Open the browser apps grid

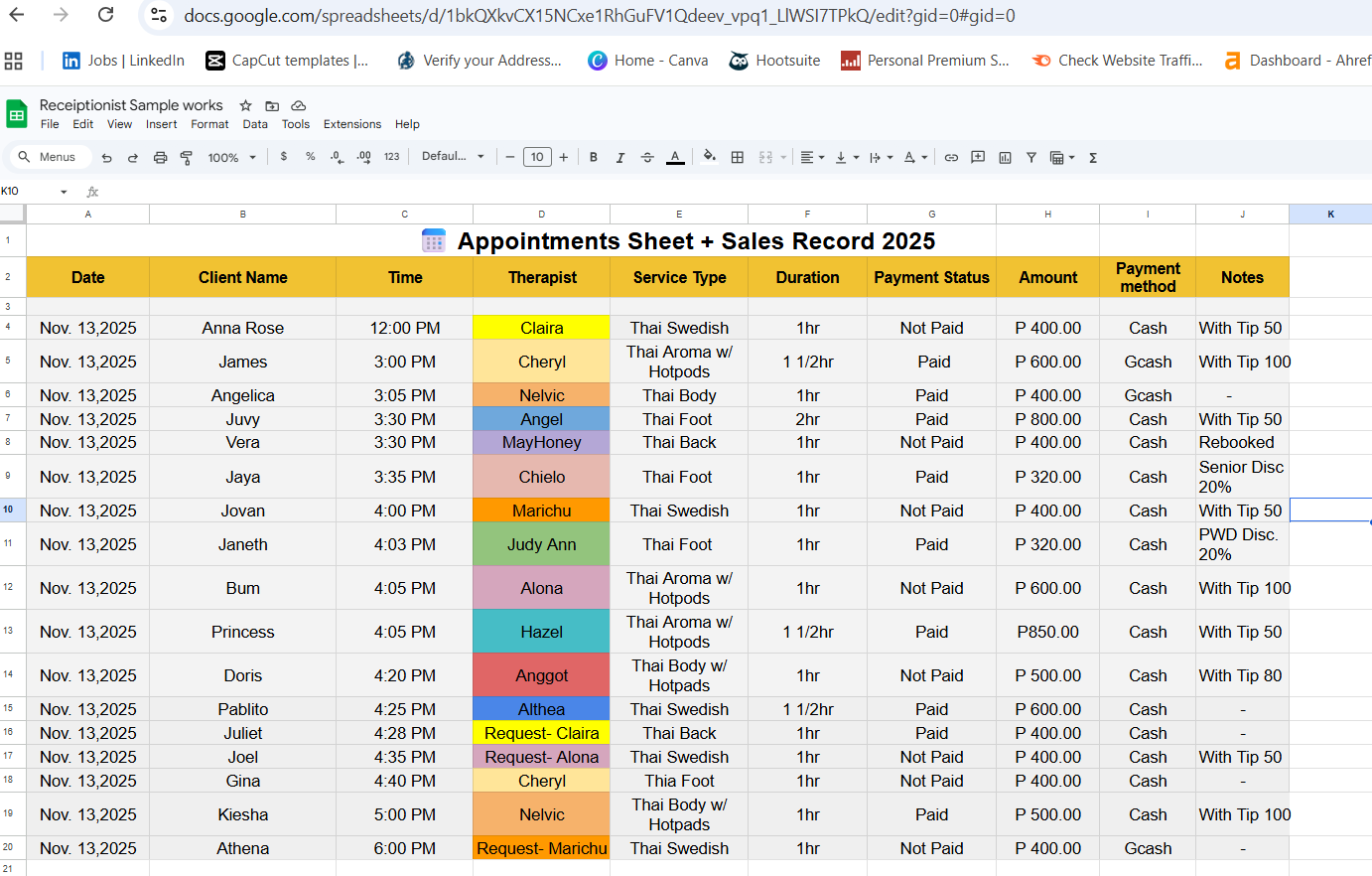[x=13, y=61]
